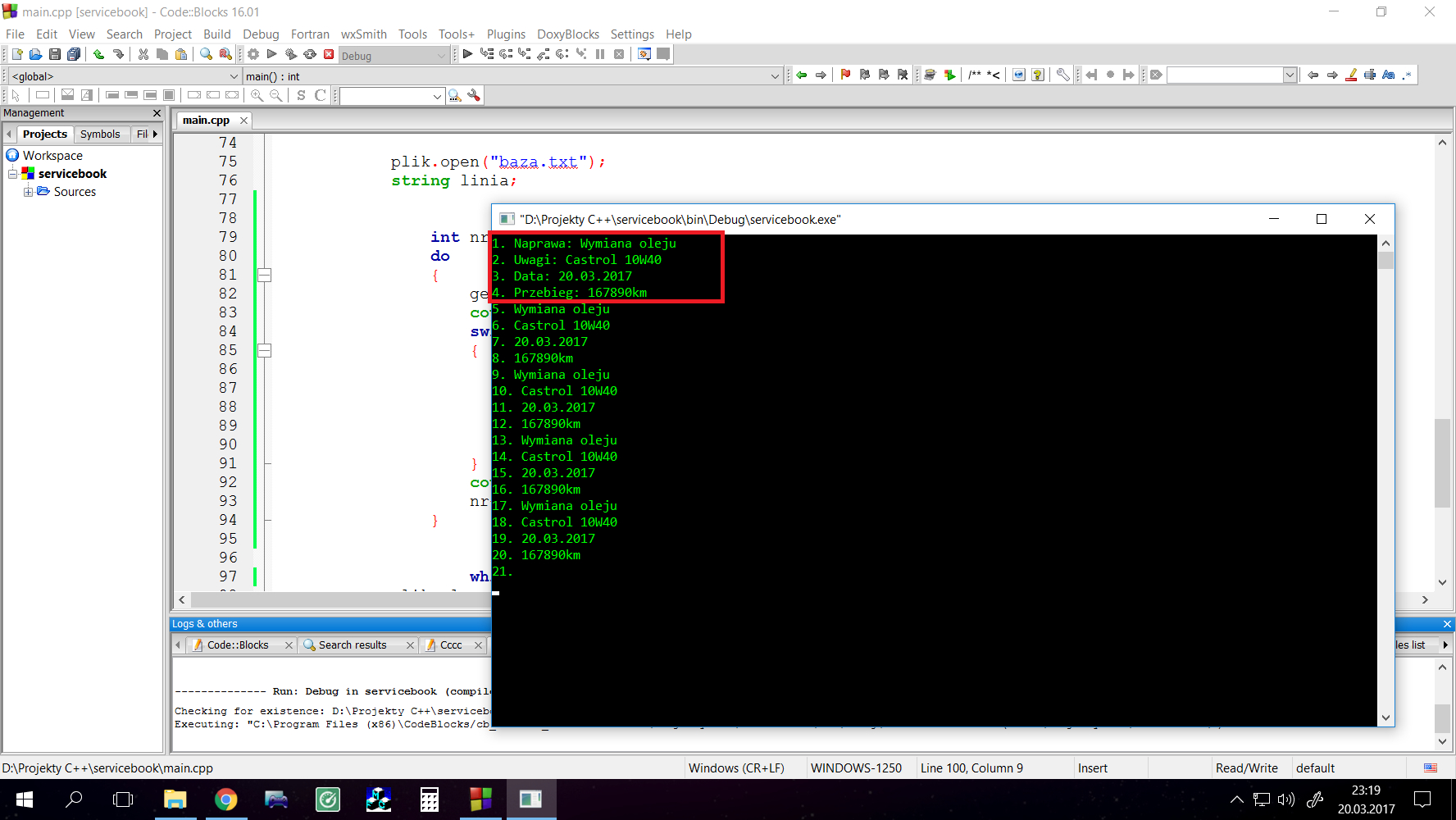Open the global scope selector dropdown
Image resolution: width=1456 pixels, height=820 pixels.
click(235, 75)
